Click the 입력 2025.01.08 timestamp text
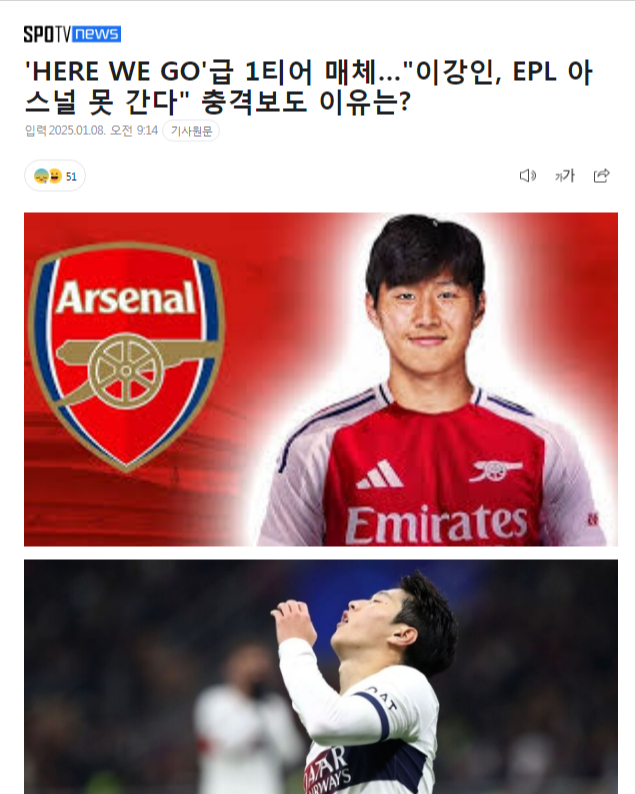The height and width of the screenshot is (794, 635). [92, 131]
